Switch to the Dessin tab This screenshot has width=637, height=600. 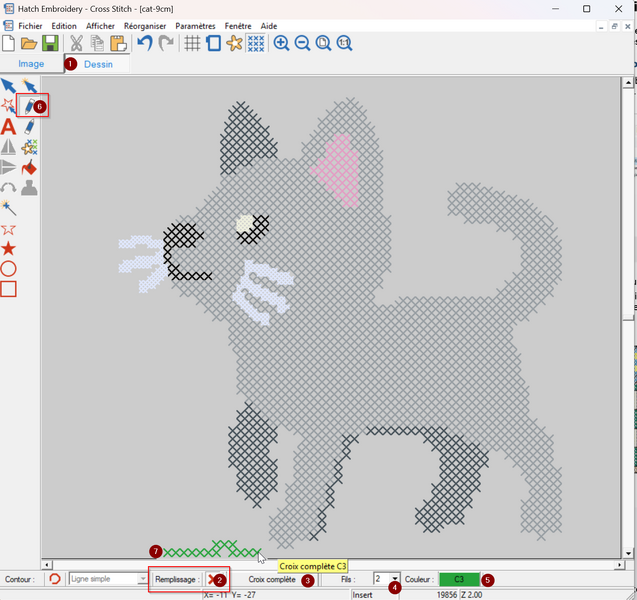coord(98,64)
